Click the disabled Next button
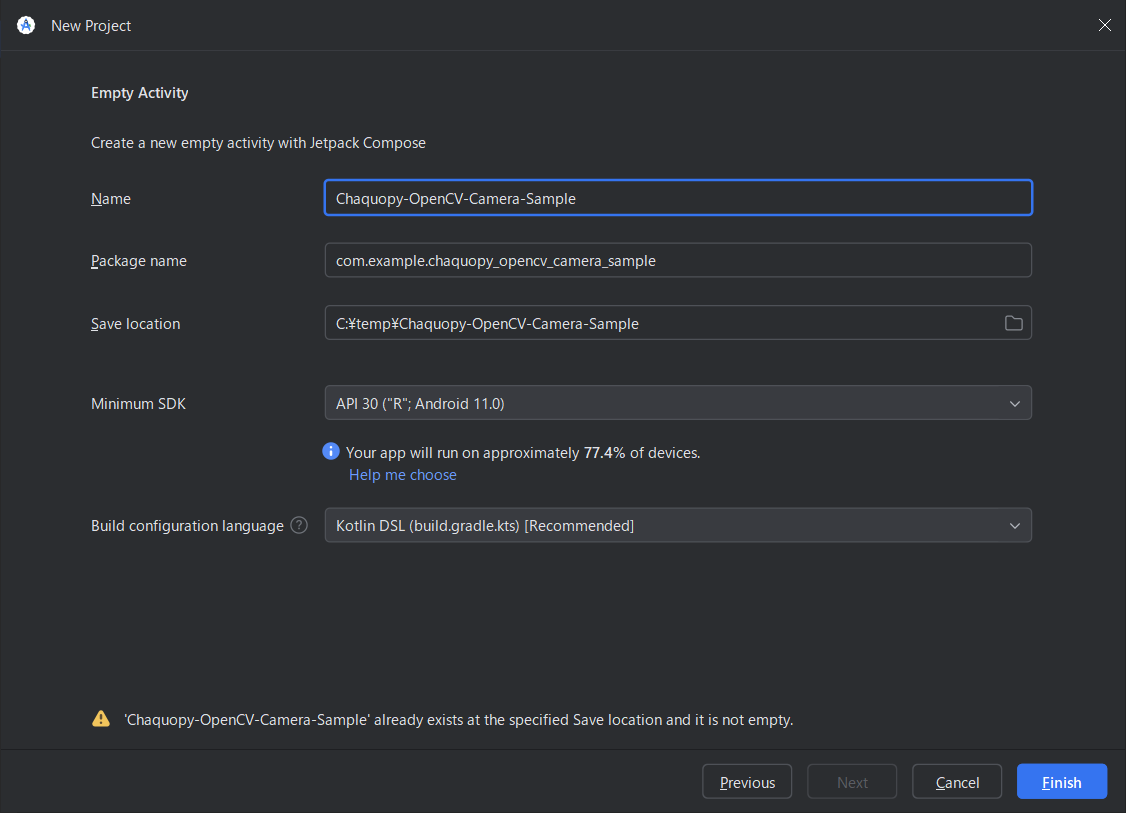Screen dimensions: 1126x813 pyautogui.click(x=852, y=781)
